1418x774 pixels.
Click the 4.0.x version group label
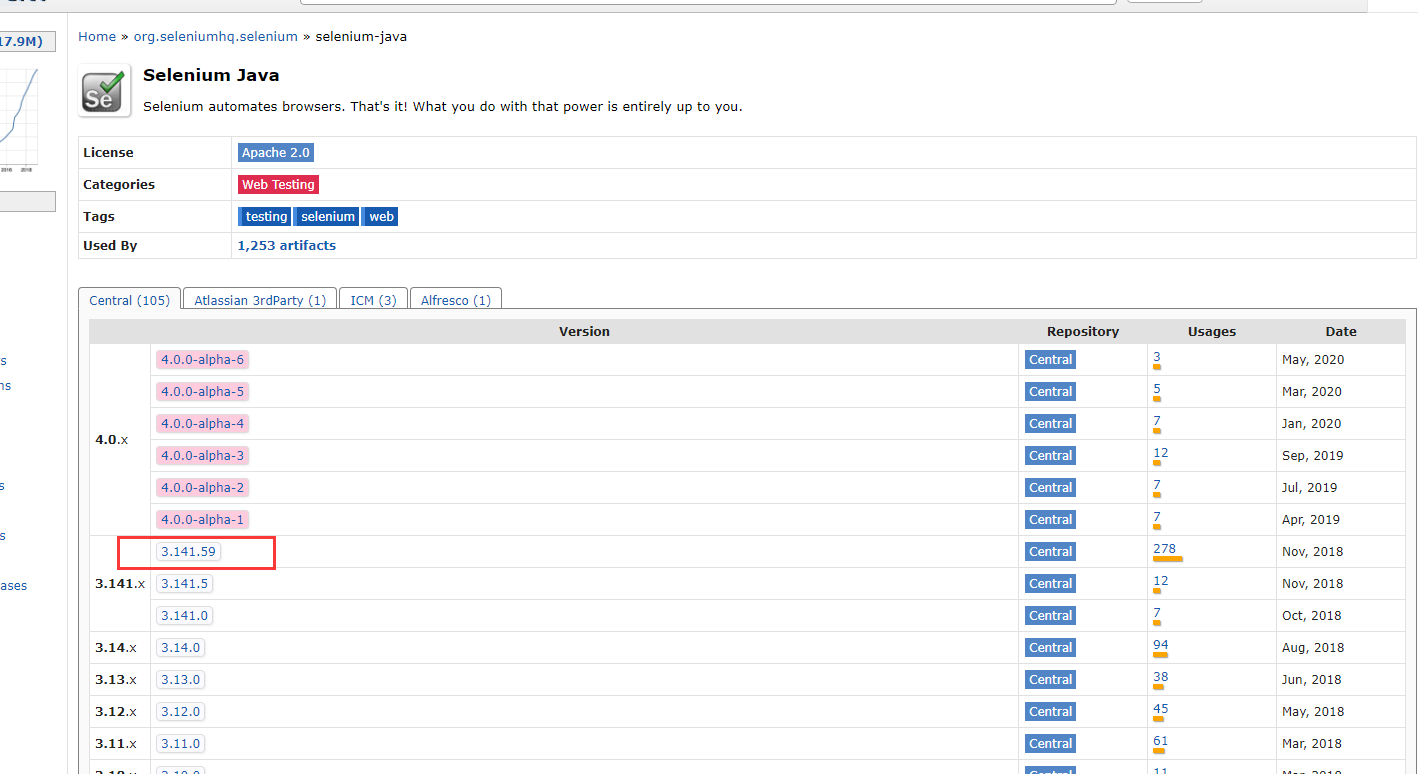111,440
